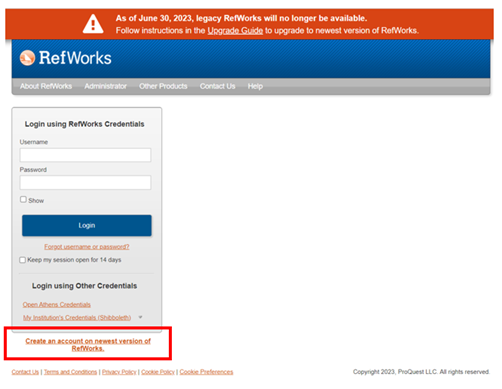
Task: Enable Keep my session open for 14 days
Action: (x=22, y=260)
